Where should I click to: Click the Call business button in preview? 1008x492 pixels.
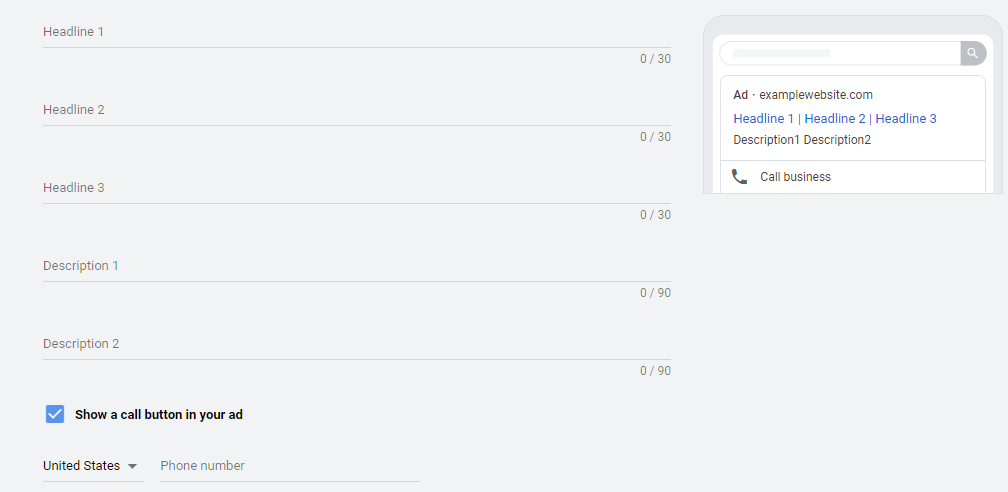coord(853,177)
